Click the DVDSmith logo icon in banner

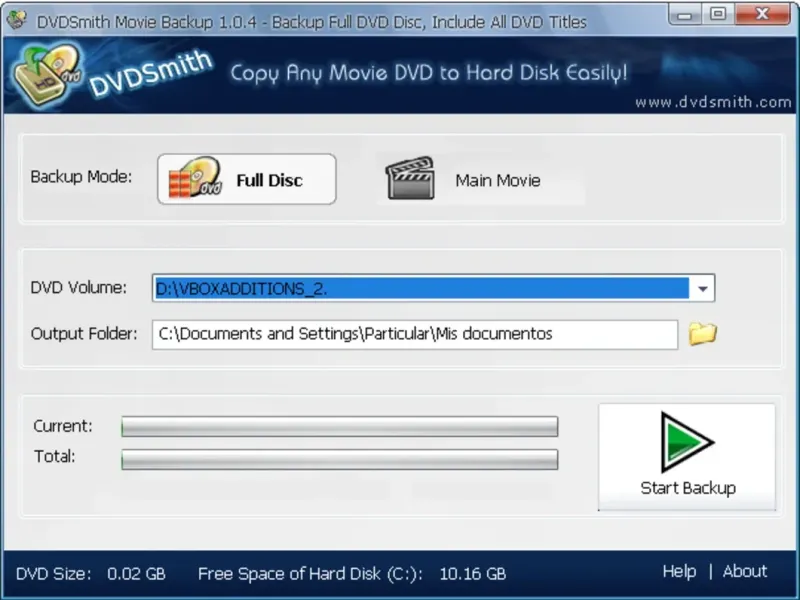pos(46,75)
